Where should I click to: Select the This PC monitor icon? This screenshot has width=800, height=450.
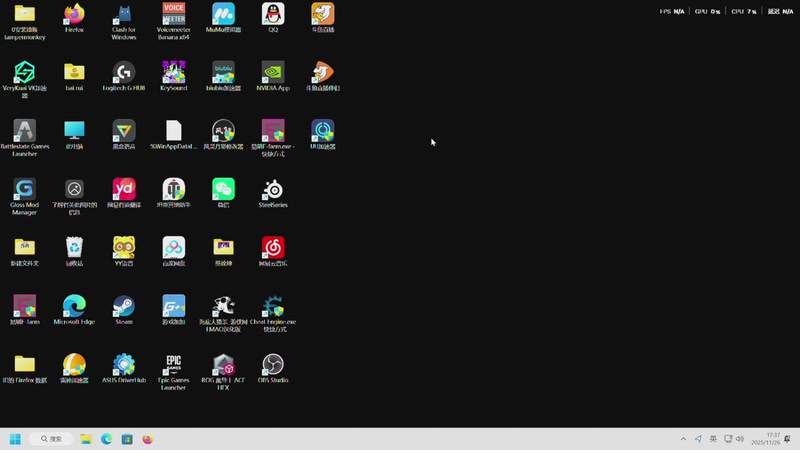click(x=74, y=135)
